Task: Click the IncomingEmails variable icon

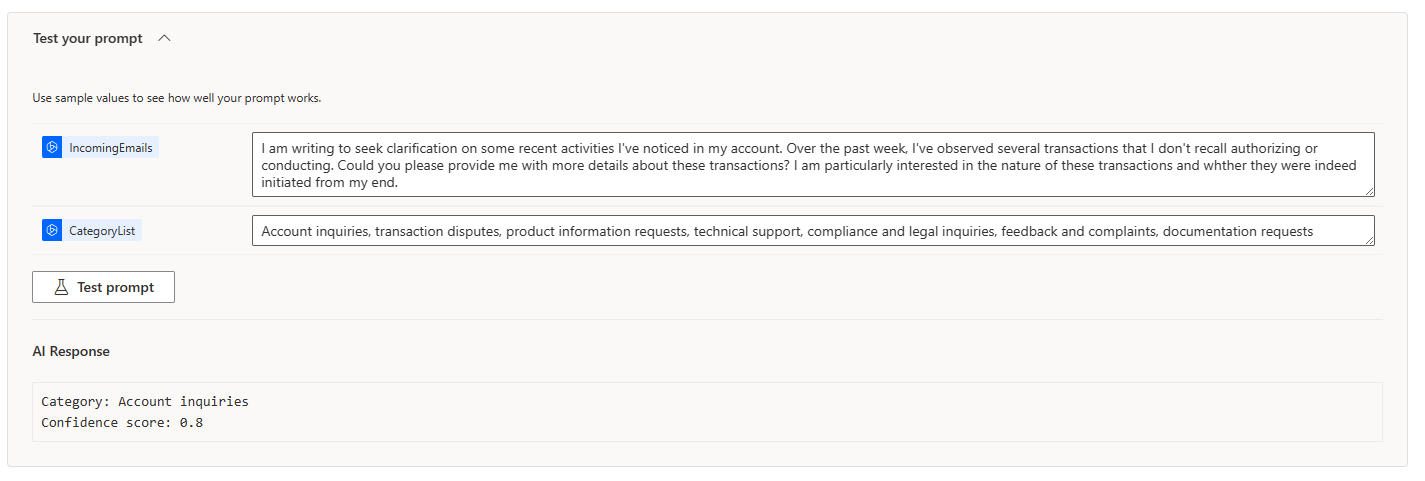Action: pyautogui.click(x=53, y=147)
